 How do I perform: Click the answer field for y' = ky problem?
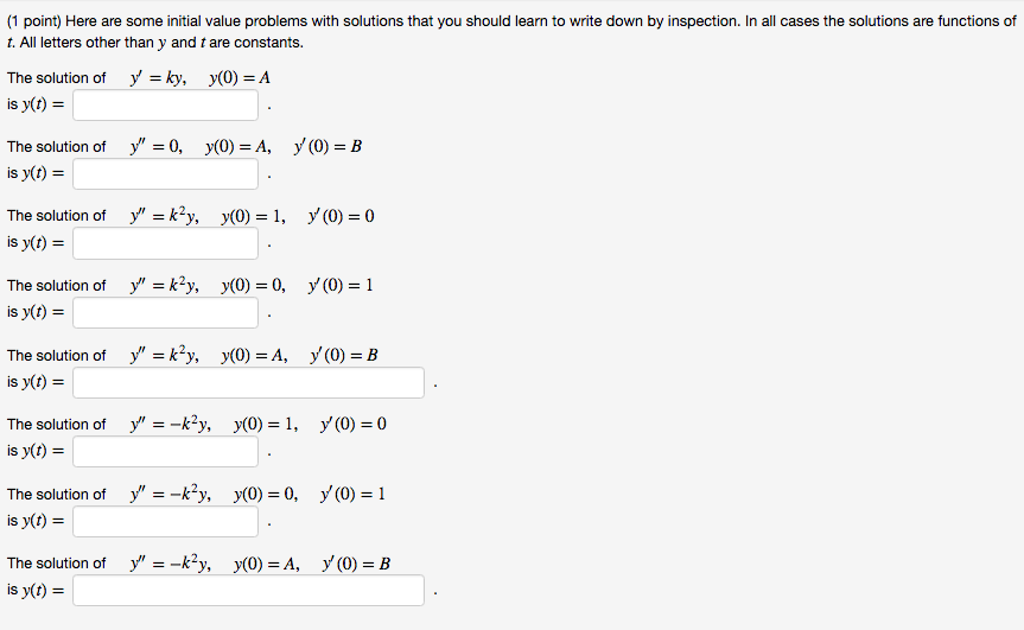click(165, 104)
